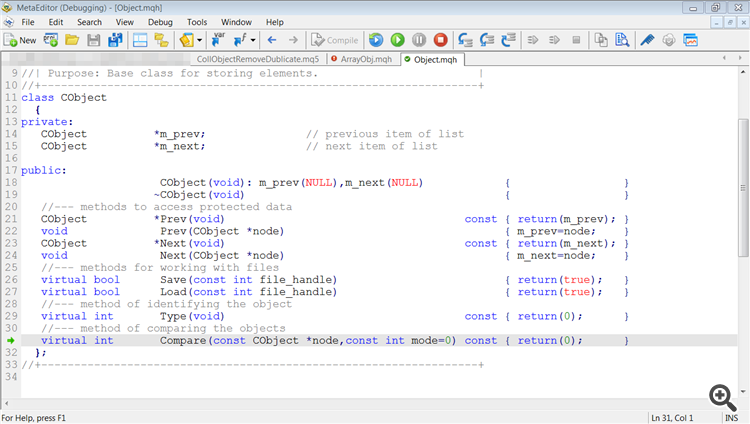Click the grey stop profiling square icon
The height and width of the screenshot is (424, 750).
pyautogui.click(x=576, y=40)
